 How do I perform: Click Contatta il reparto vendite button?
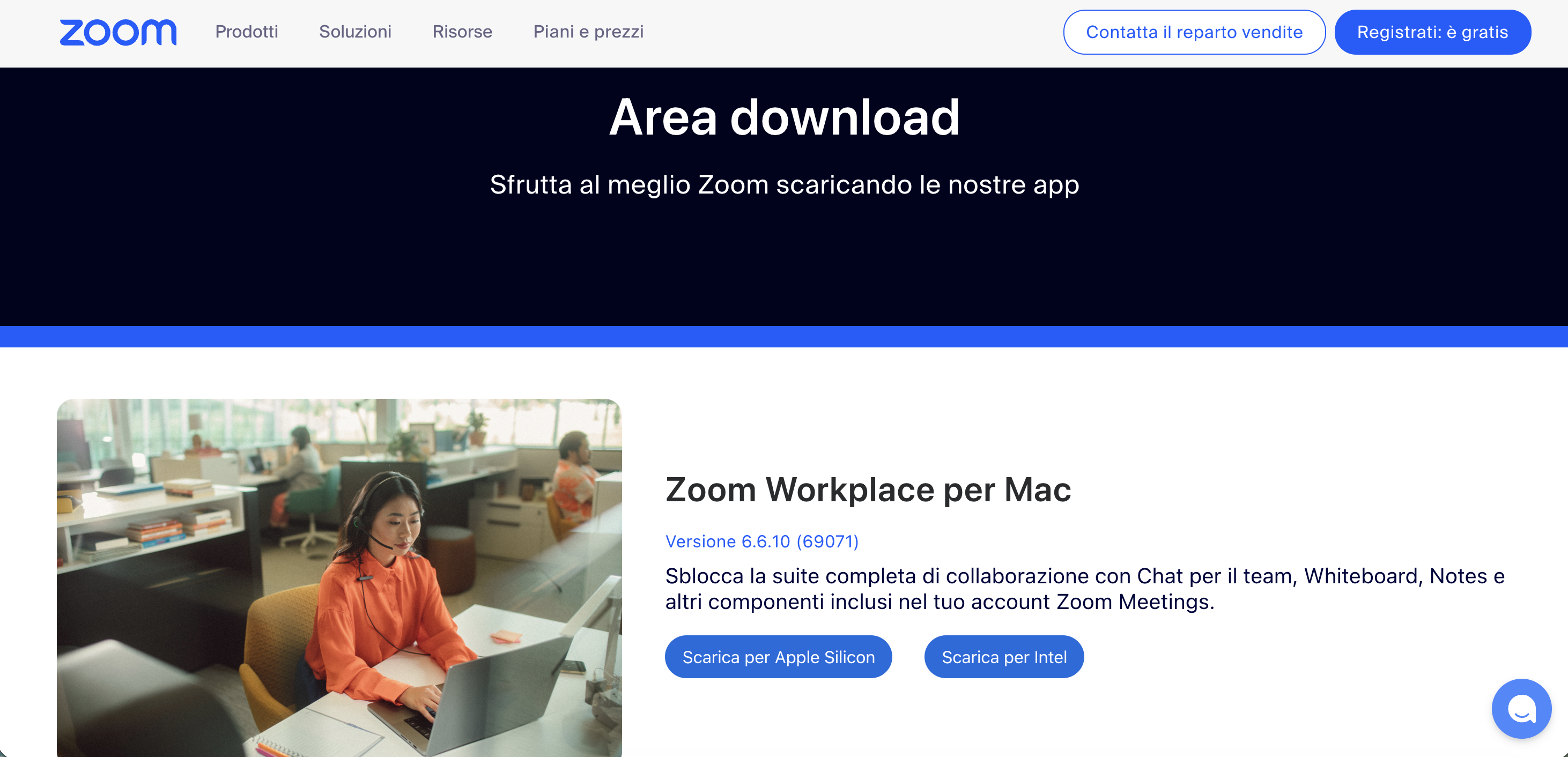1194,32
